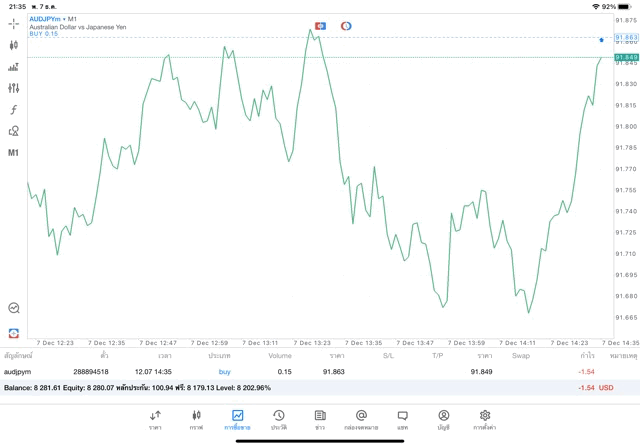This screenshot has height=447, width=640.
Task: Click the circular red-blue chart icon
Action: [x=346, y=26]
